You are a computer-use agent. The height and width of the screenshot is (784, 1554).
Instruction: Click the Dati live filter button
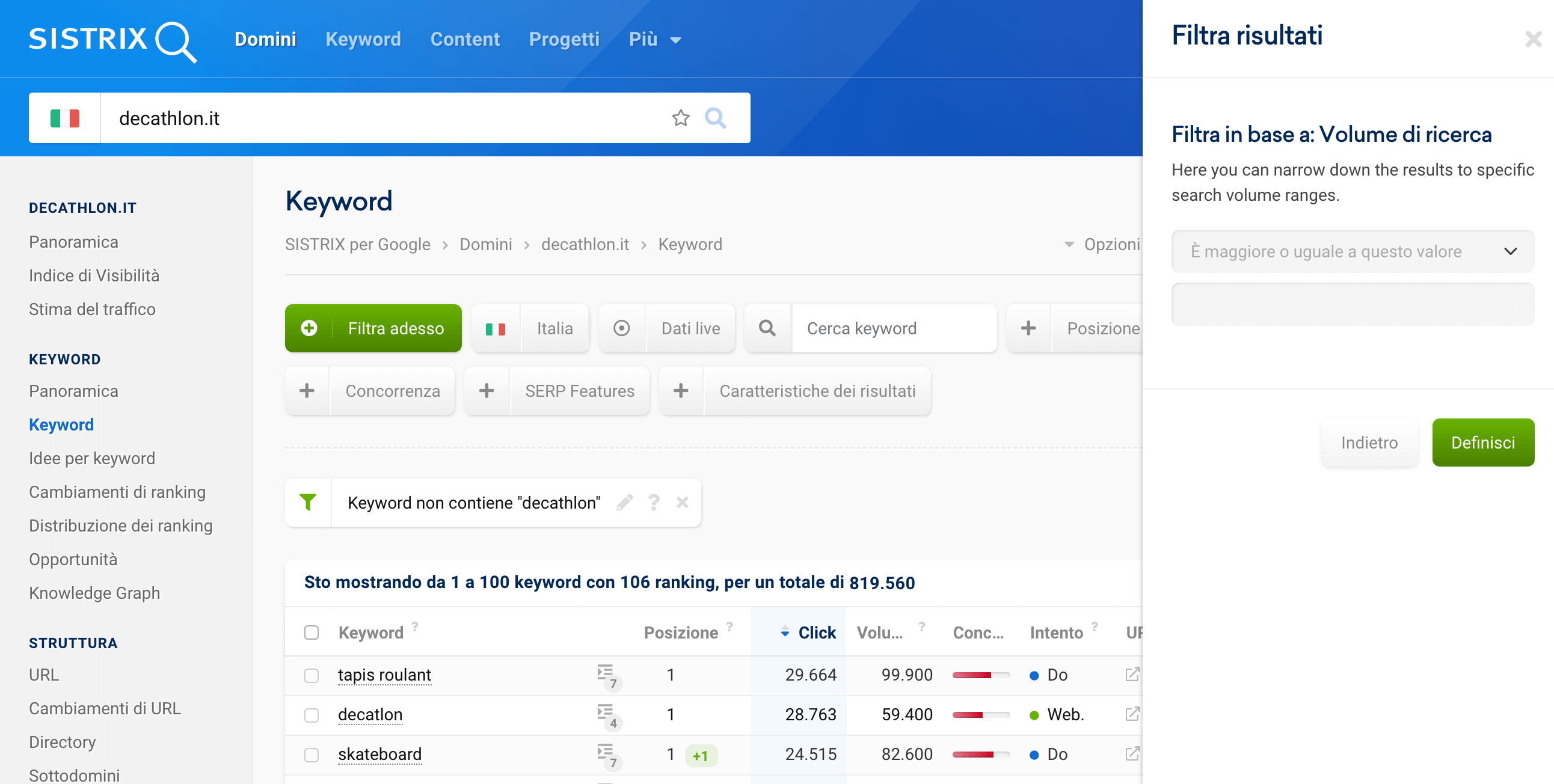(666, 328)
